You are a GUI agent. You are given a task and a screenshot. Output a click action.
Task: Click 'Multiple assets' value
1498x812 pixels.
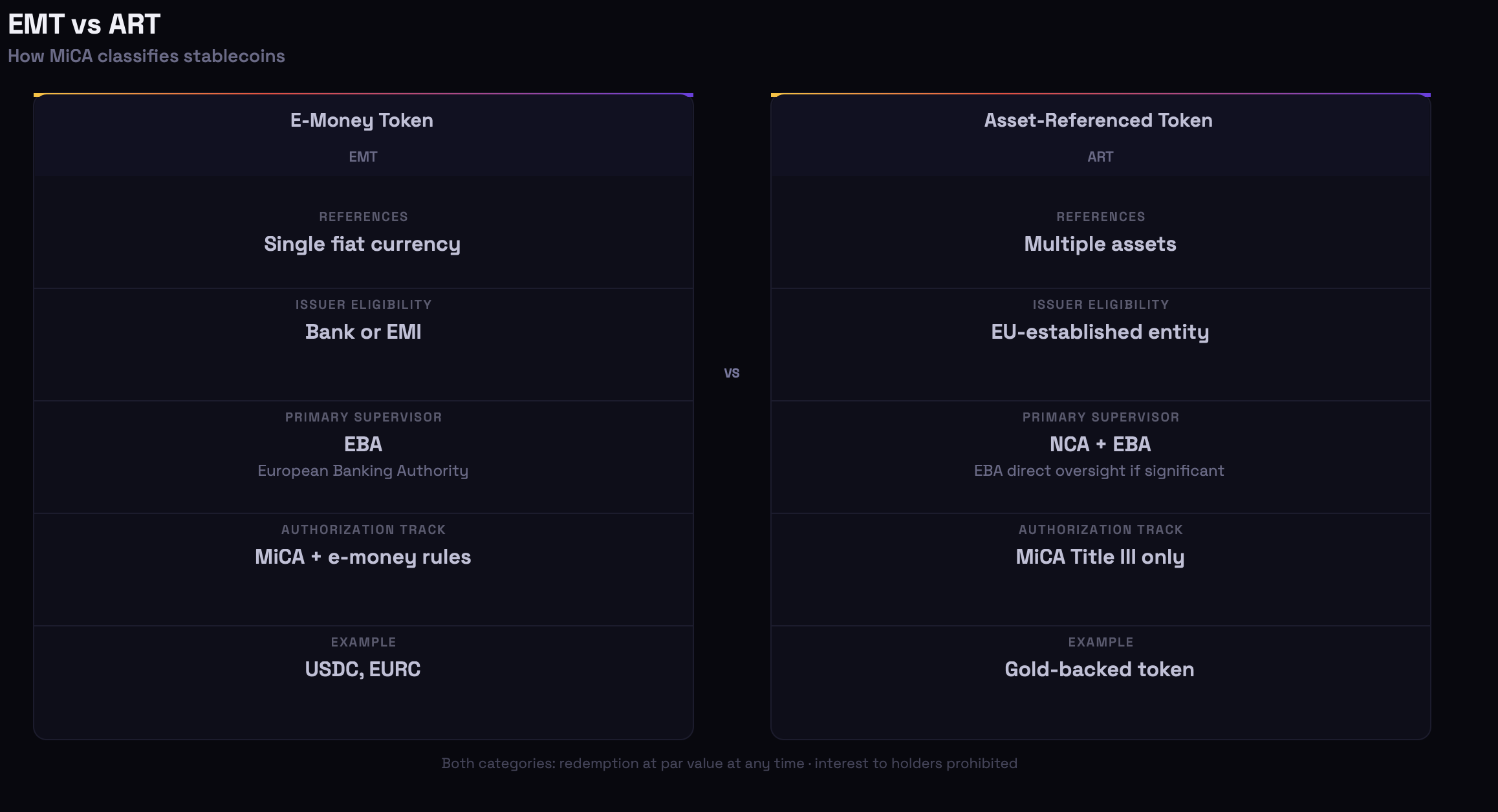(x=1100, y=244)
